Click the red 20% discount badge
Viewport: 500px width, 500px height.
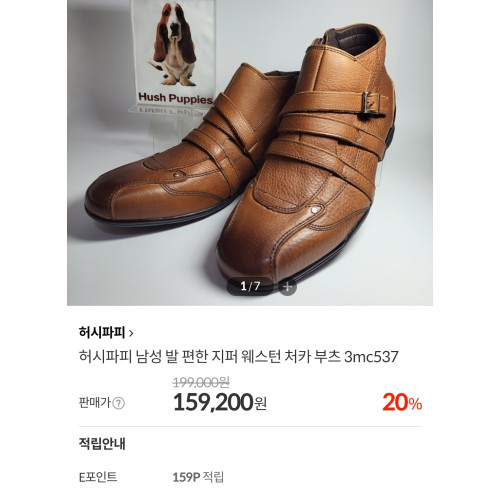coord(402,402)
